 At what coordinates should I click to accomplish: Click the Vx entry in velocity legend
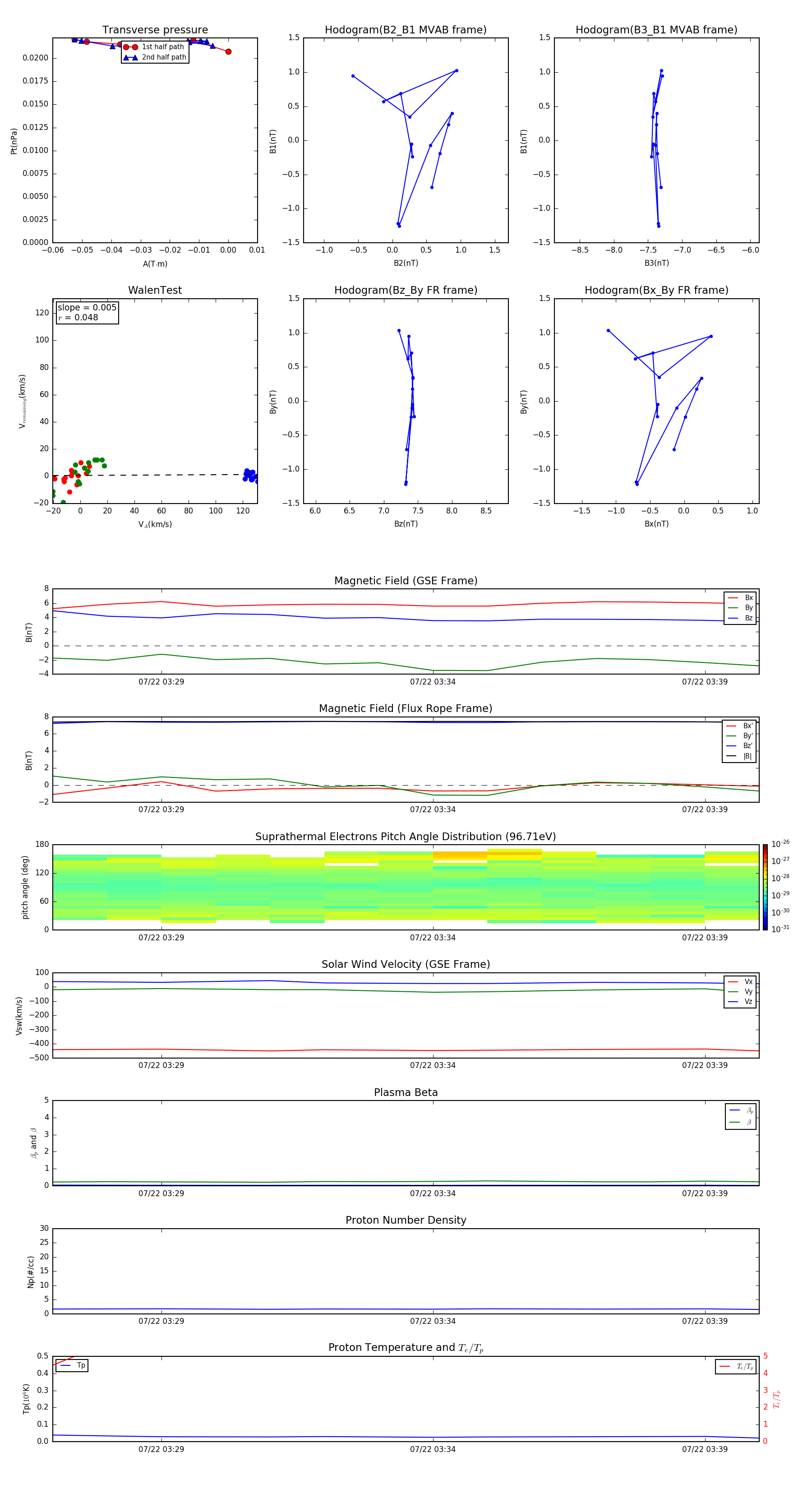pyautogui.click(x=740, y=981)
